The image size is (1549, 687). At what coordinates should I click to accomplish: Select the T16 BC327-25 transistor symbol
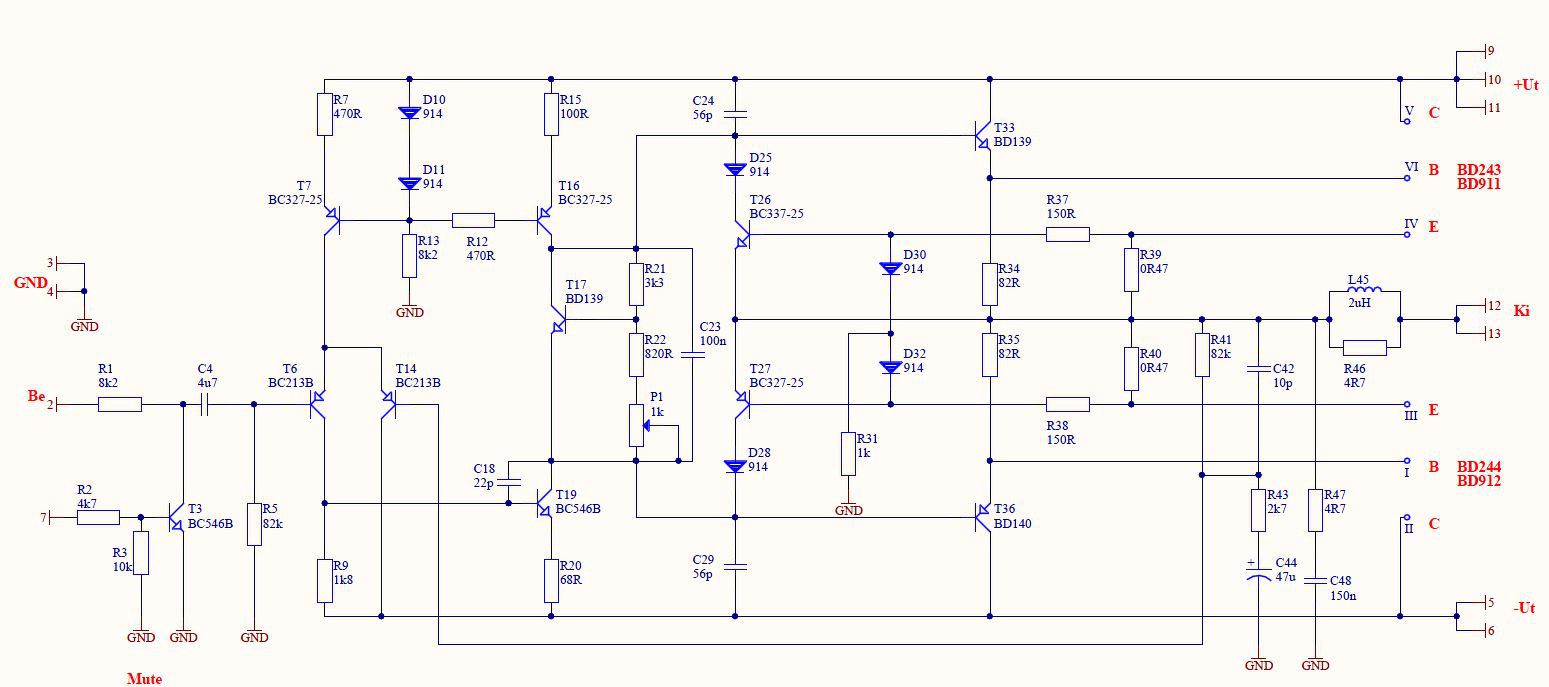[x=544, y=220]
